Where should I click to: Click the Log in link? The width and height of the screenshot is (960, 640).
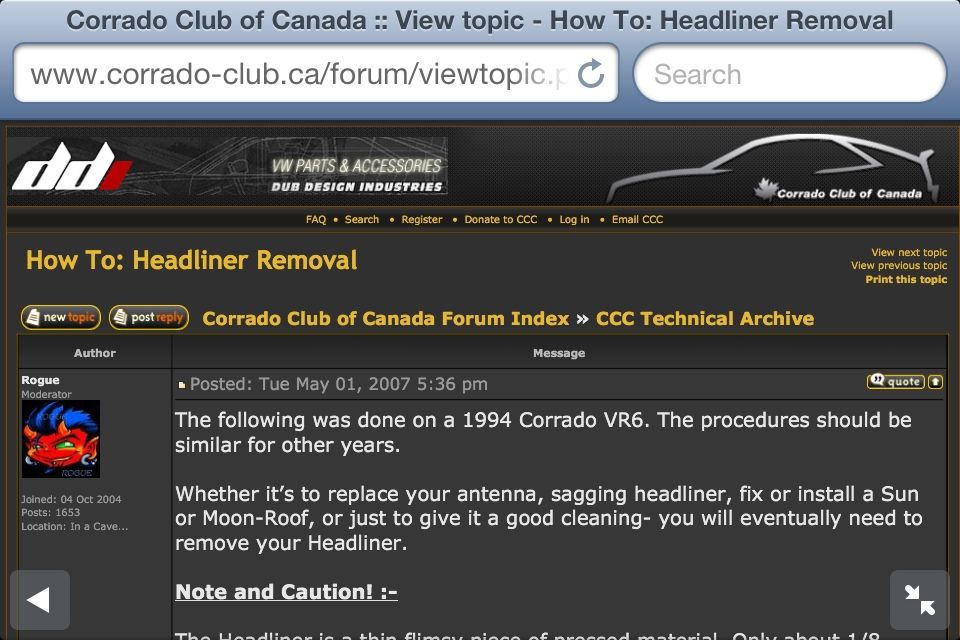574,219
